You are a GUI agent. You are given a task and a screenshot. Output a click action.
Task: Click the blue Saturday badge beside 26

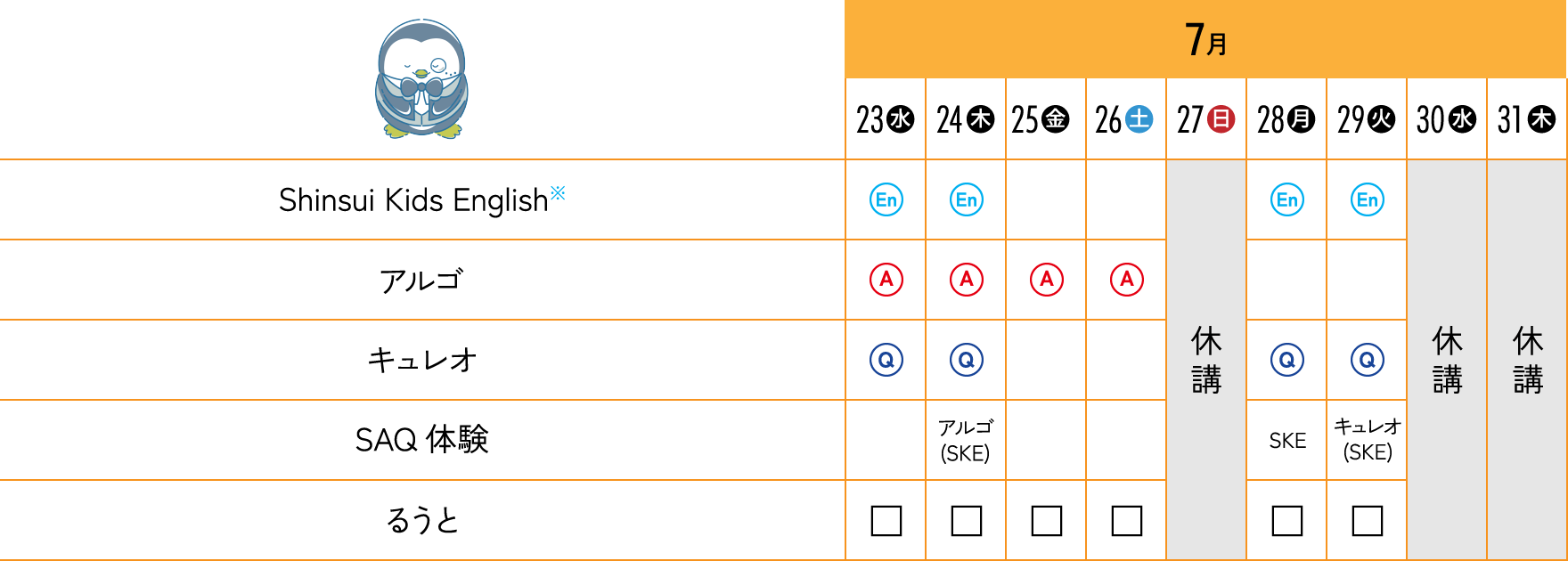[x=1139, y=119]
